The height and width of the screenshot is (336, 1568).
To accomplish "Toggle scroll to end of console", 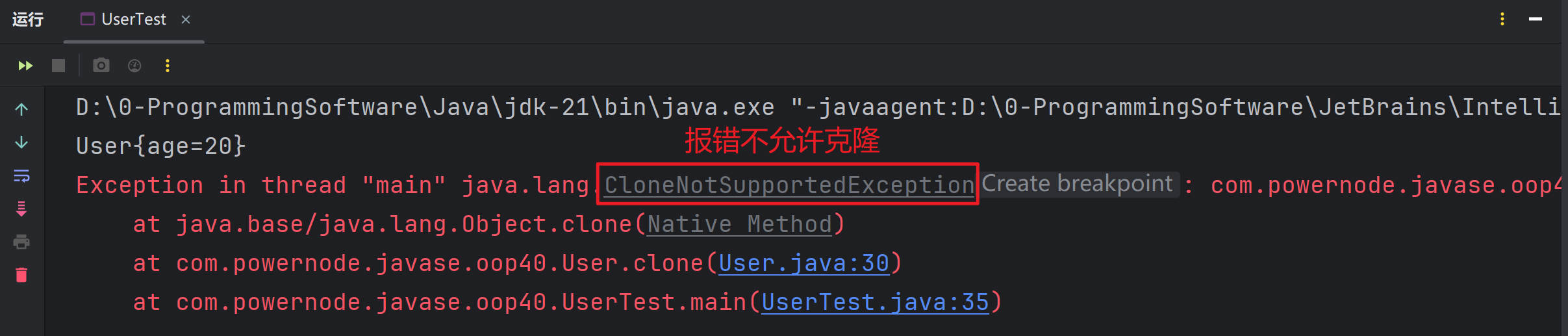I will coord(21,209).
